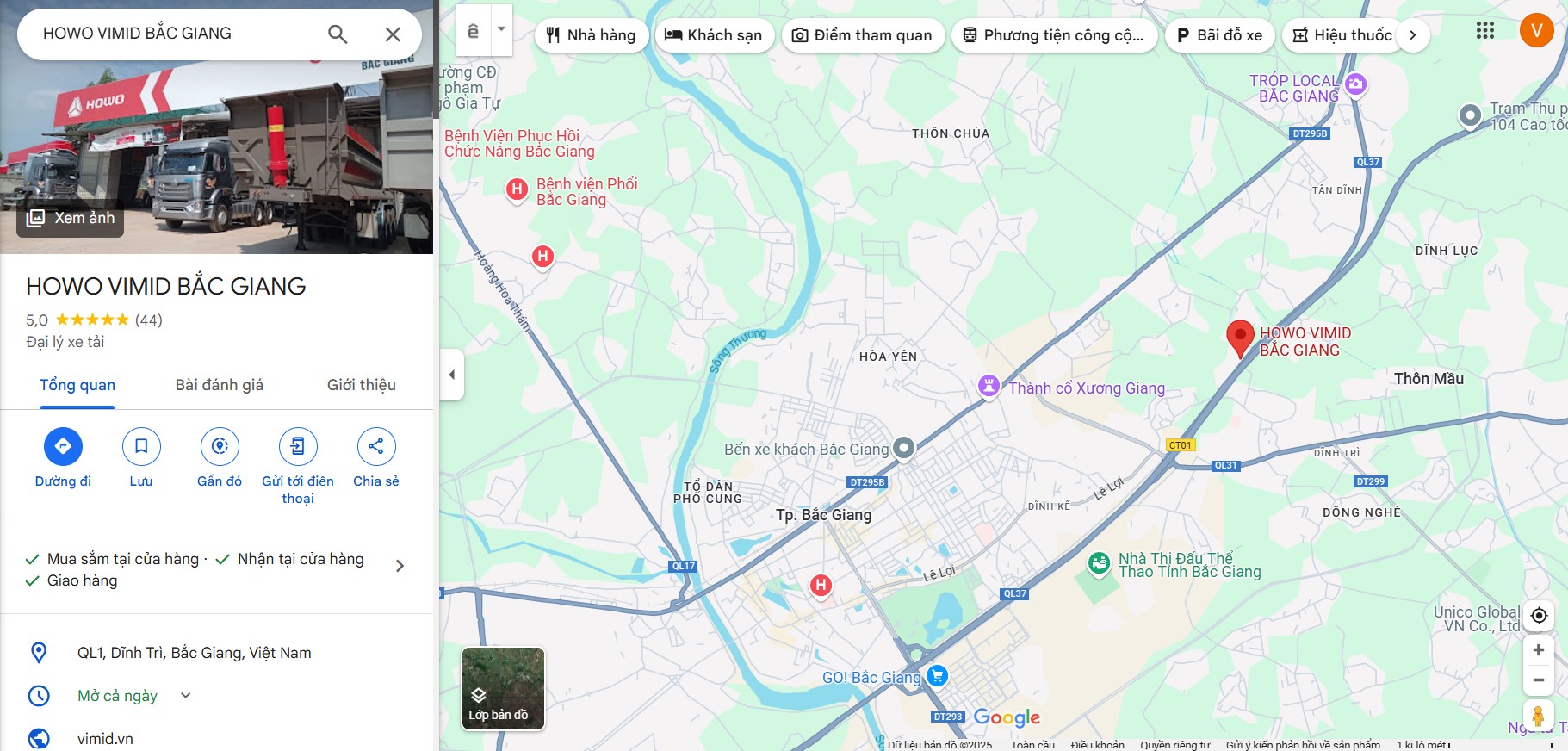The width and height of the screenshot is (1568, 751).
Task: Filter map by Nhà hàng
Action: pyautogui.click(x=592, y=35)
